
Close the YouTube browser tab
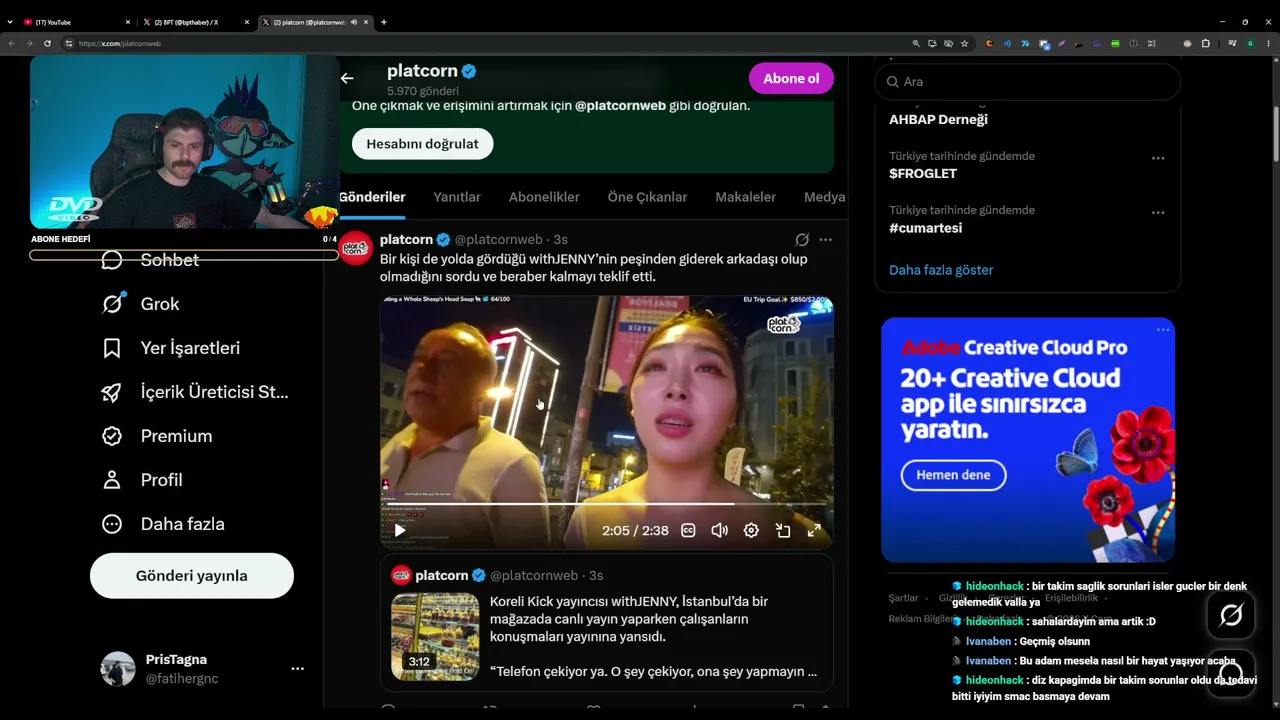[x=128, y=22]
